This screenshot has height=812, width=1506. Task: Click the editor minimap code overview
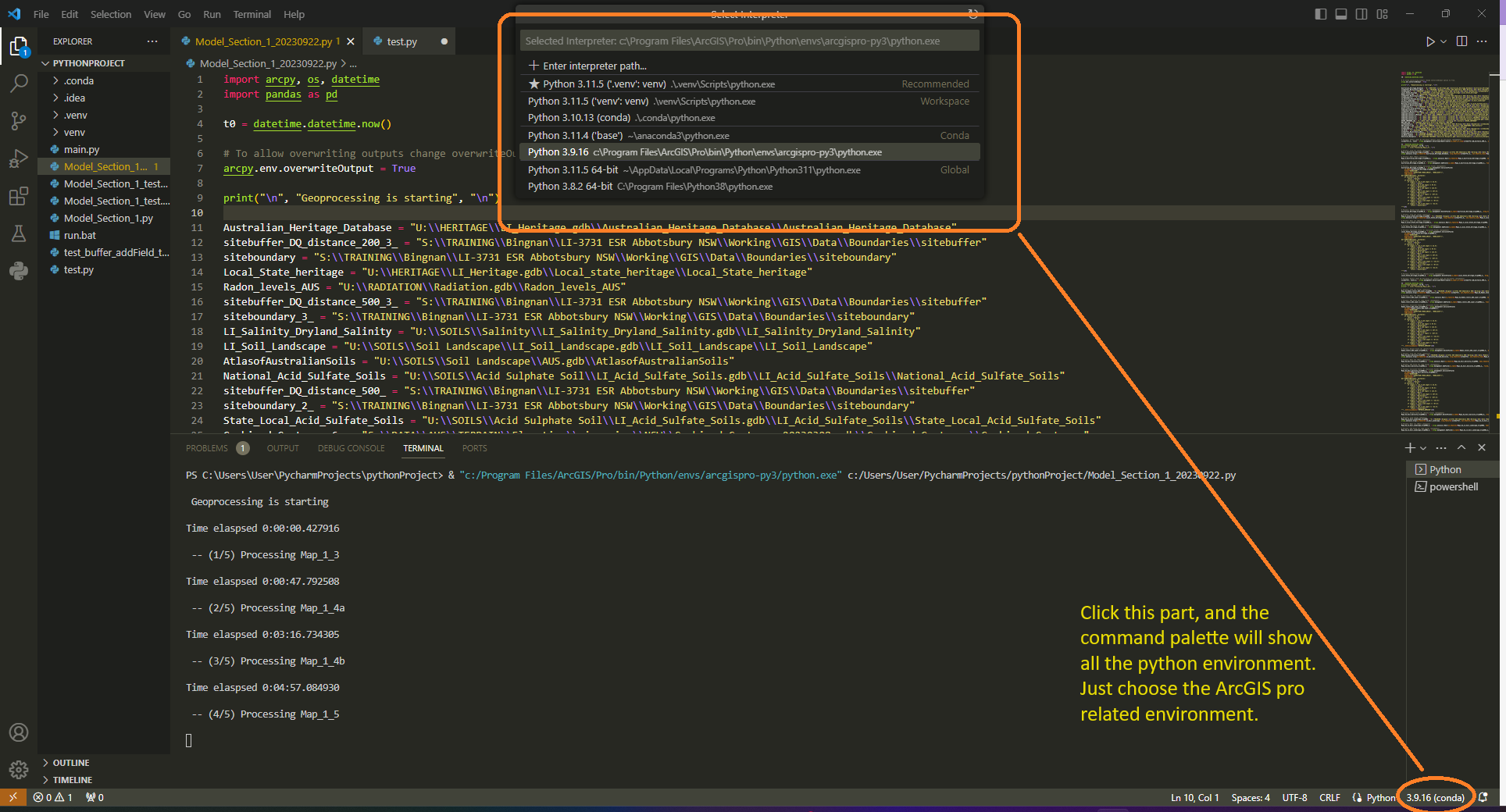point(1444,250)
